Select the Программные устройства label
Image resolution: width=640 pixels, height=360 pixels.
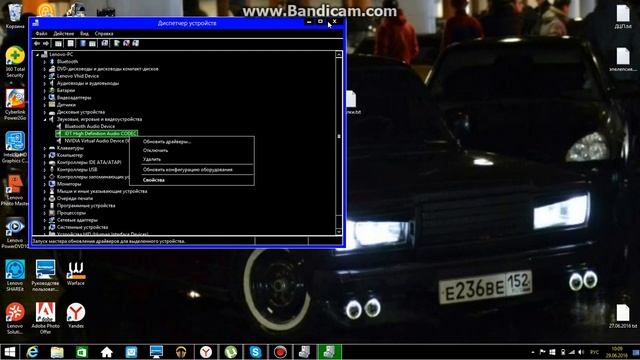[x=86, y=206]
